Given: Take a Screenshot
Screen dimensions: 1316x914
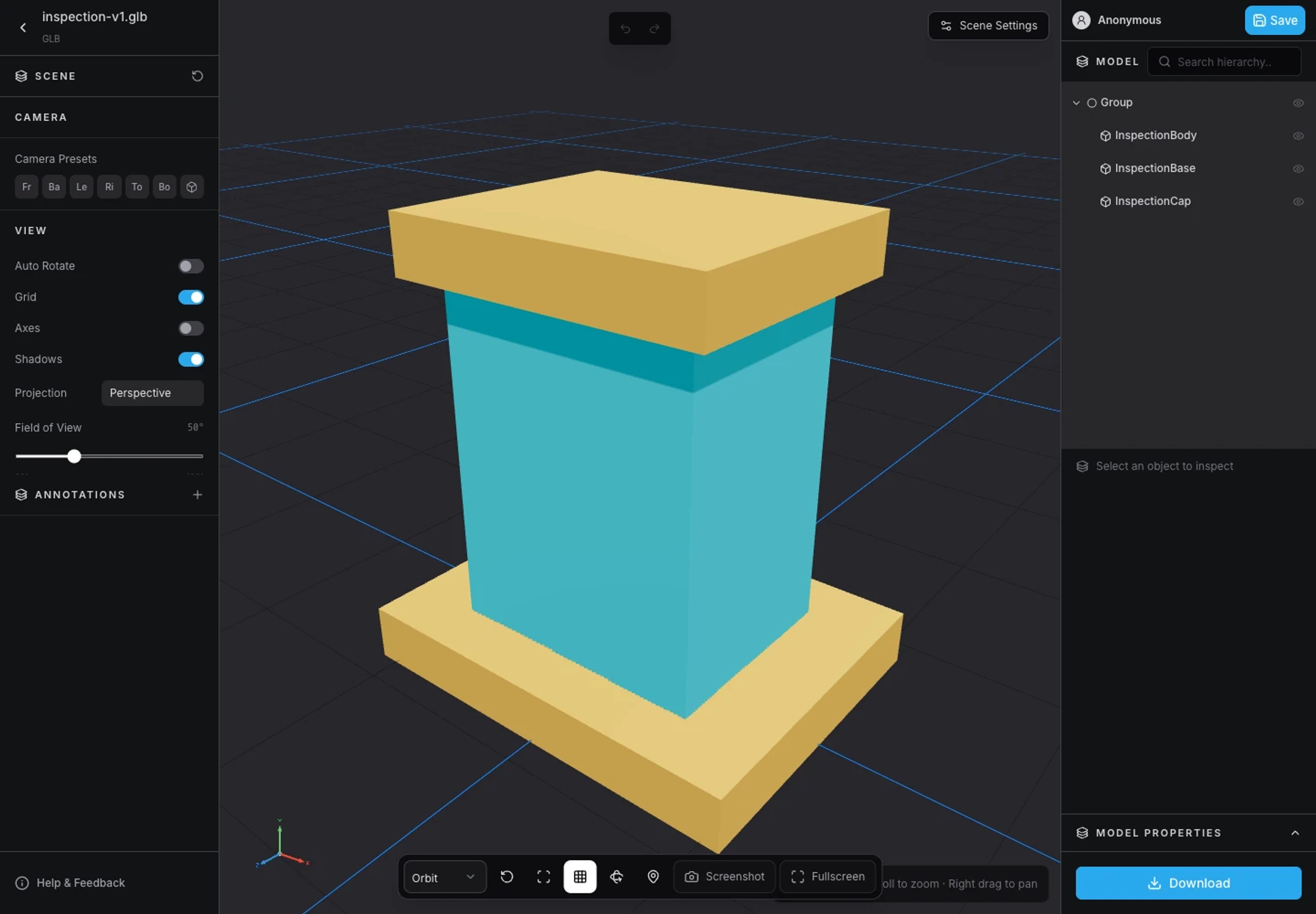Looking at the screenshot, I should click(724, 877).
